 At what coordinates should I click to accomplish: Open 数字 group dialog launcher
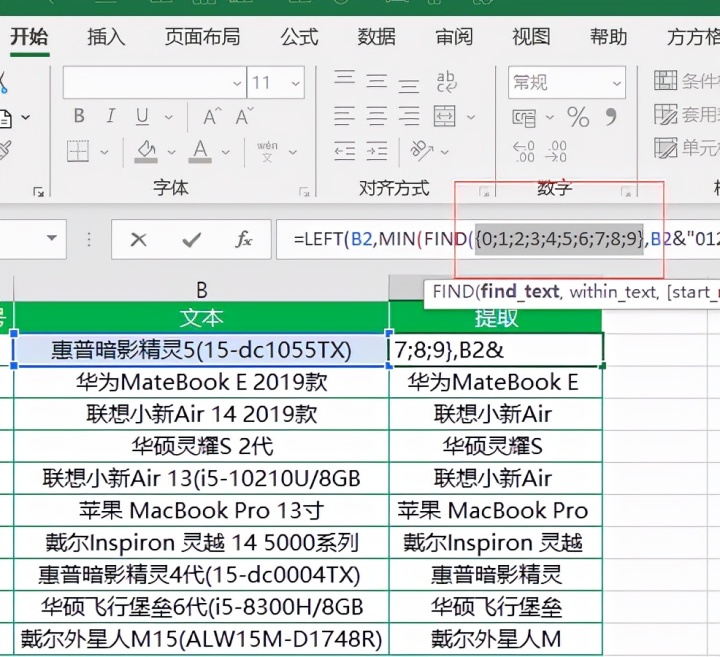click(x=626, y=192)
